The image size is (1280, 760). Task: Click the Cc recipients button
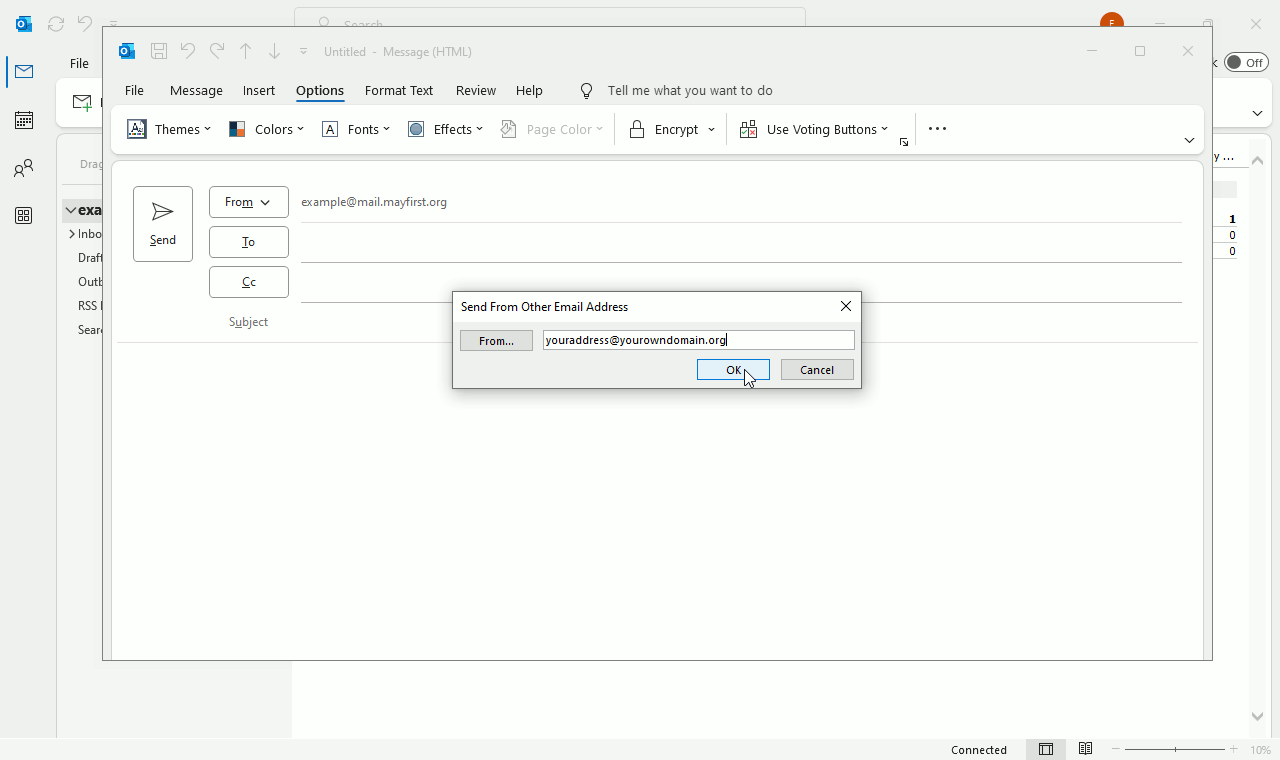[x=249, y=282]
